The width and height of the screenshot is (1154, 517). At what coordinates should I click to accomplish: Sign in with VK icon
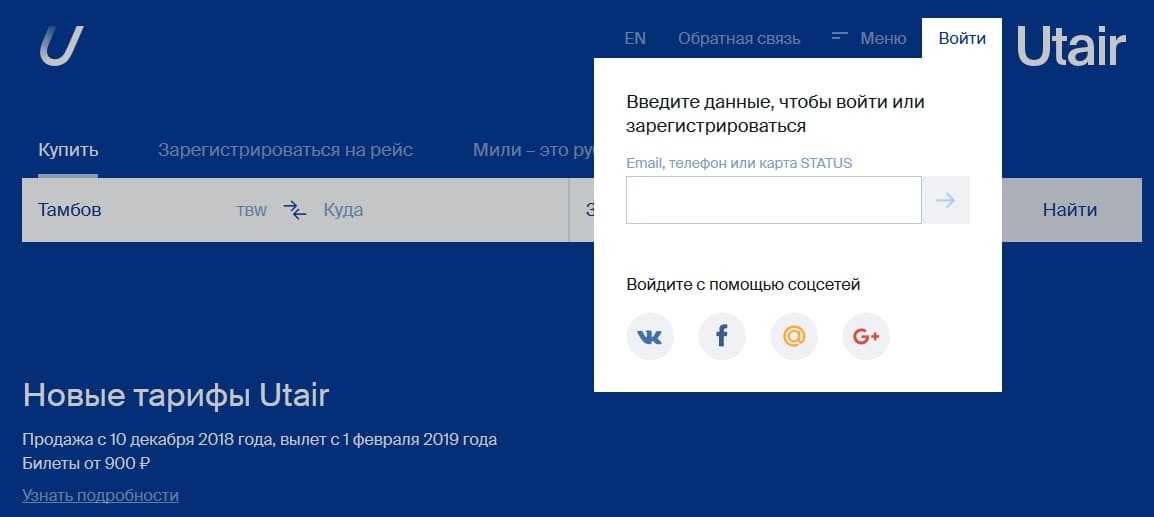(650, 337)
